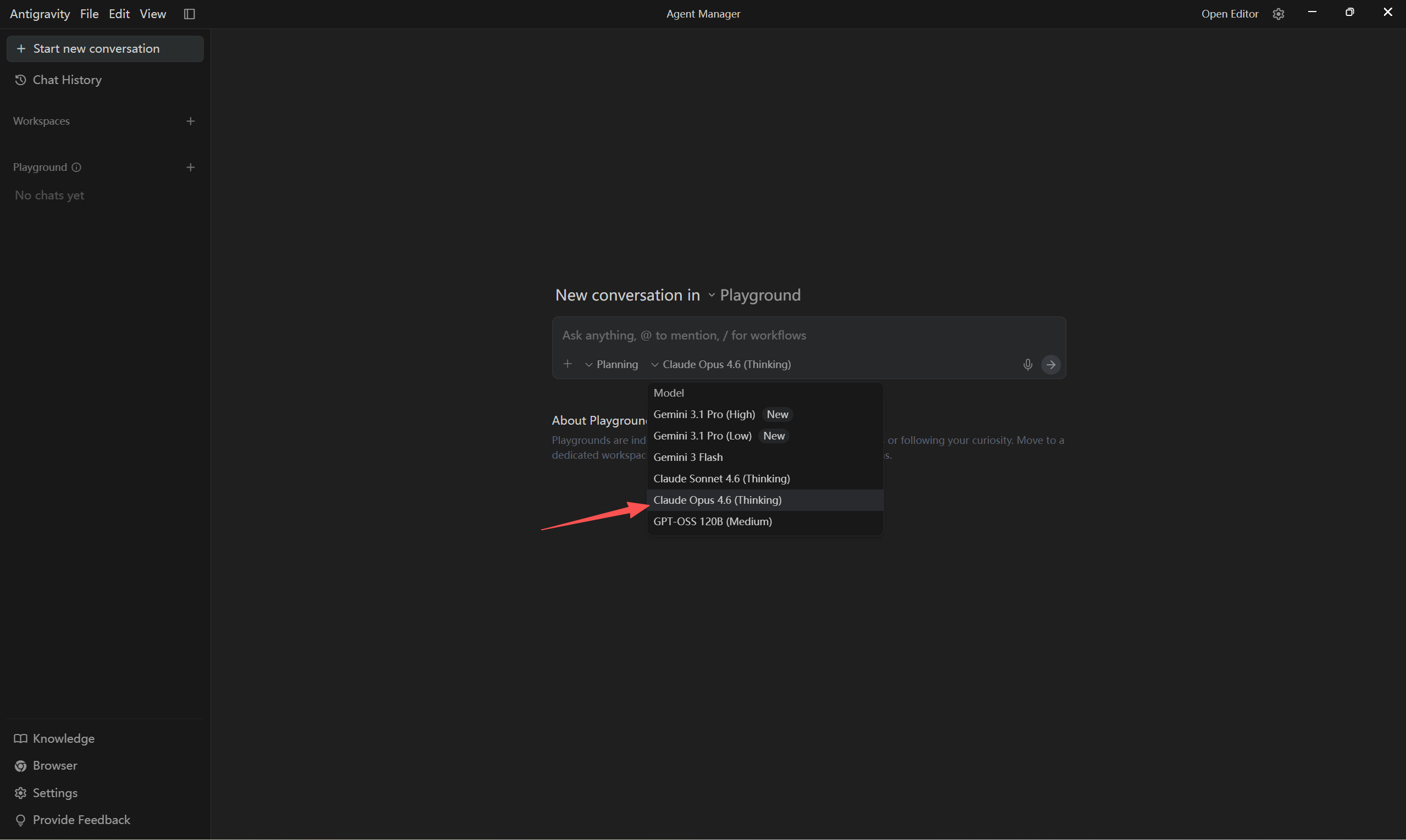Open the Planning mode dropdown
1406x840 pixels.
coord(612,365)
